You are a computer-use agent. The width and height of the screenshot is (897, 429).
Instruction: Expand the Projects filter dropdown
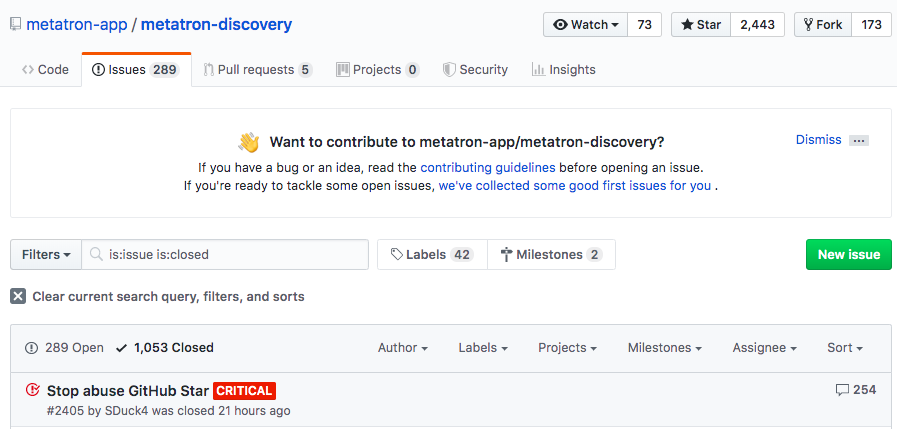567,348
